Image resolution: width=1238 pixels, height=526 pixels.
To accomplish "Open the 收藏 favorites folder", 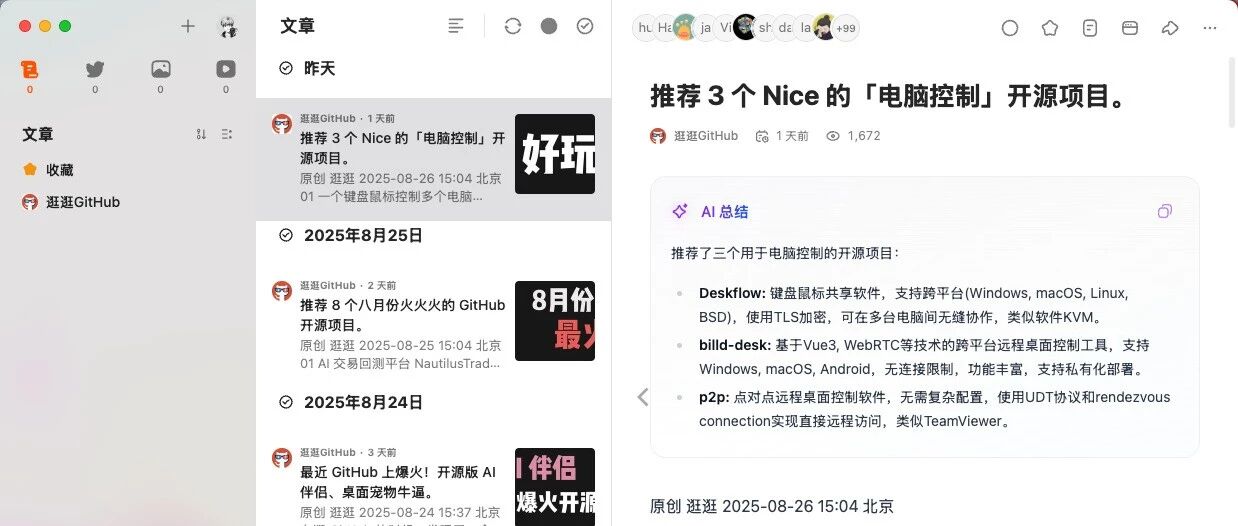I will tap(128, 170).
